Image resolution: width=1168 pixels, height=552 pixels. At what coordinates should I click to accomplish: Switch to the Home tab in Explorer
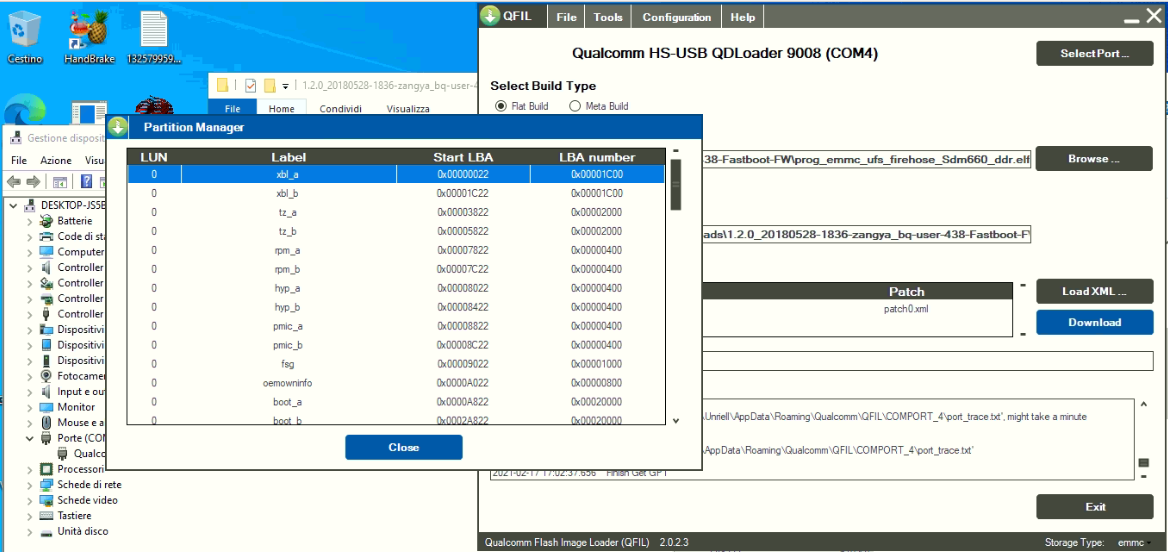(x=282, y=109)
